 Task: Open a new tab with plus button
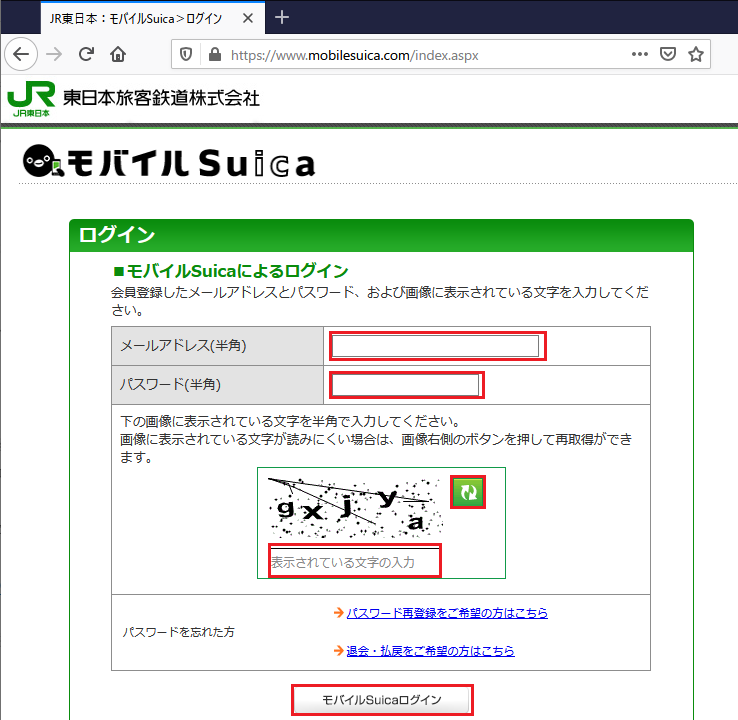point(282,17)
